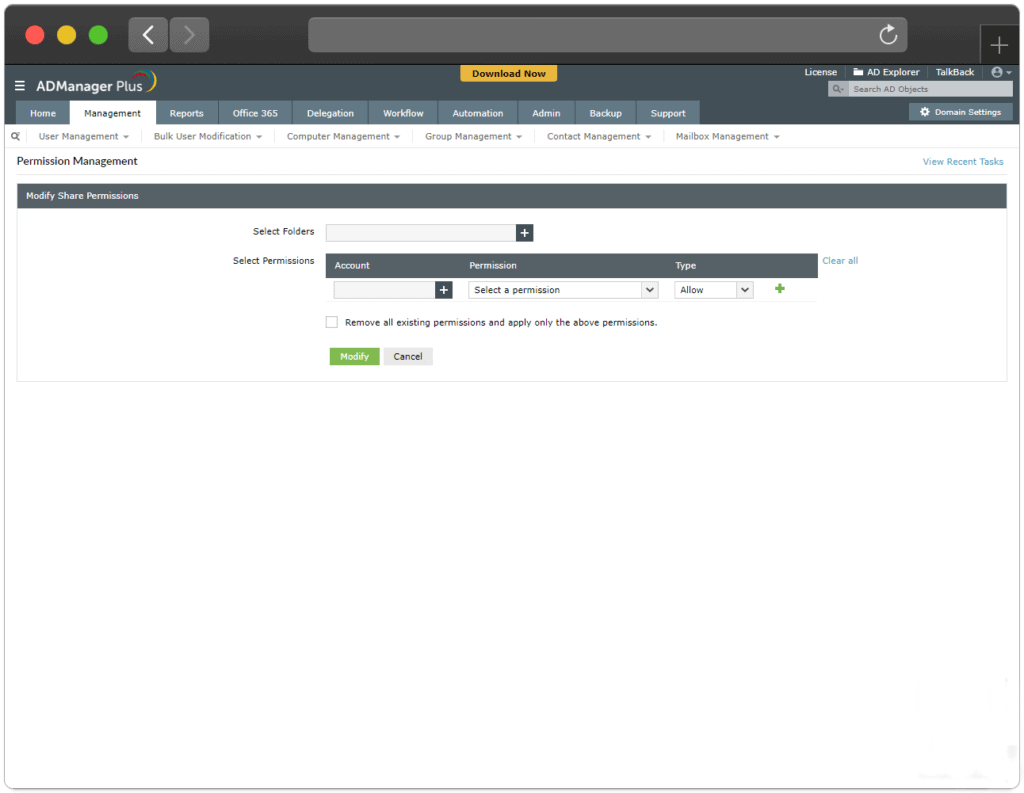Image resolution: width=1024 pixels, height=793 pixels.
Task: Expand the Contact Management submenu
Action: 599,137
